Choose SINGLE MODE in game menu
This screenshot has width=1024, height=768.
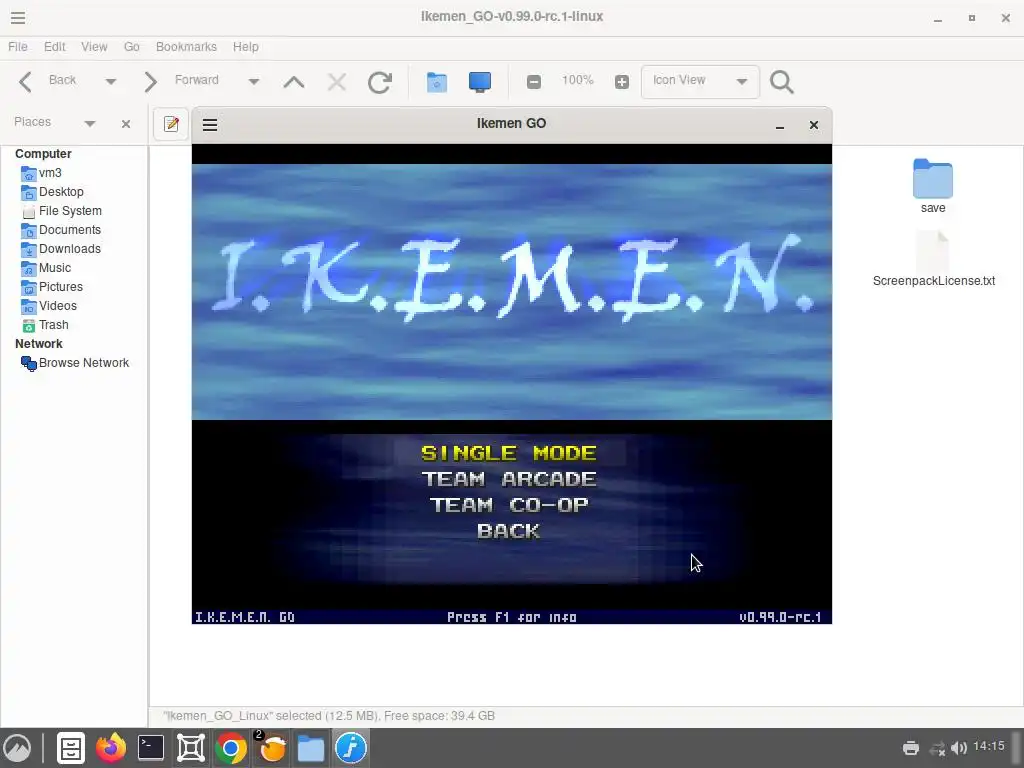[509, 453]
